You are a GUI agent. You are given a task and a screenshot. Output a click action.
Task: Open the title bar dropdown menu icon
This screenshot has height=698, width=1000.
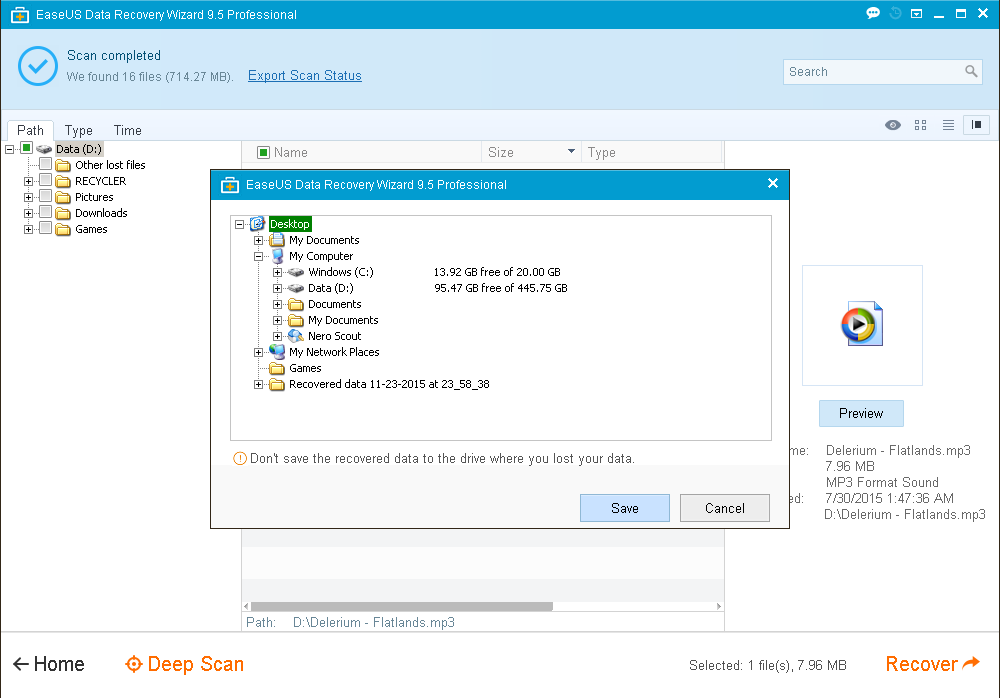916,13
